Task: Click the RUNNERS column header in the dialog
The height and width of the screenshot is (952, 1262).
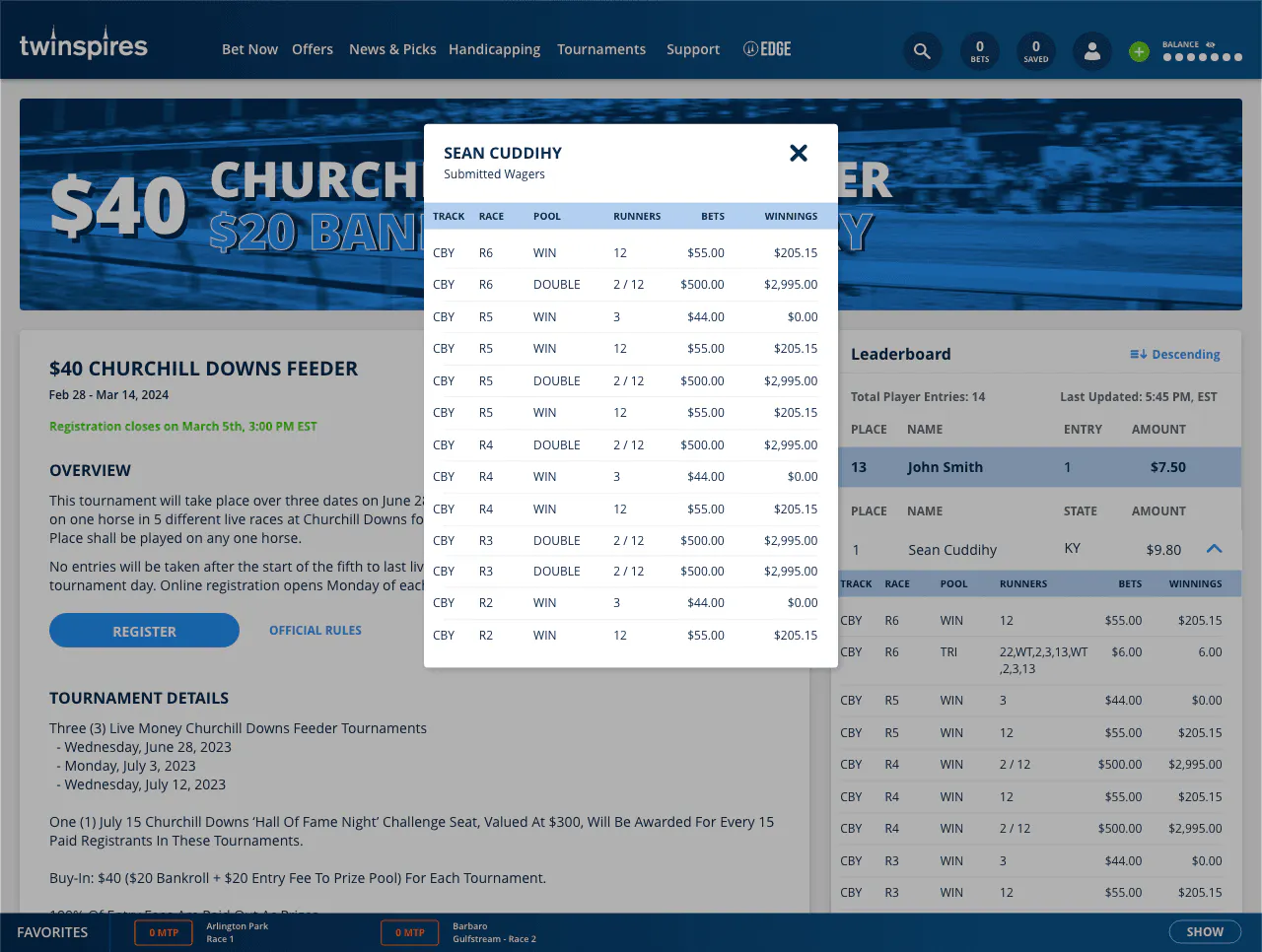Action: tap(637, 217)
